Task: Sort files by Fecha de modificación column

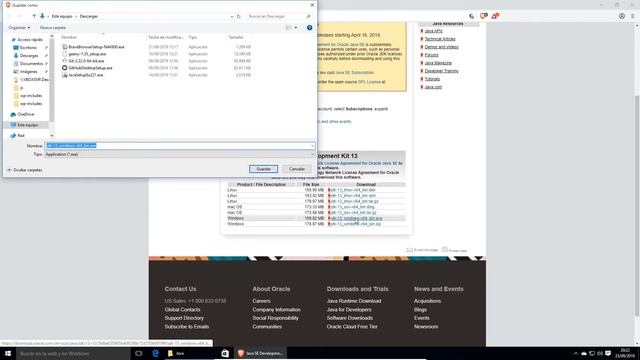Action: pyautogui.click(x=167, y=37)
